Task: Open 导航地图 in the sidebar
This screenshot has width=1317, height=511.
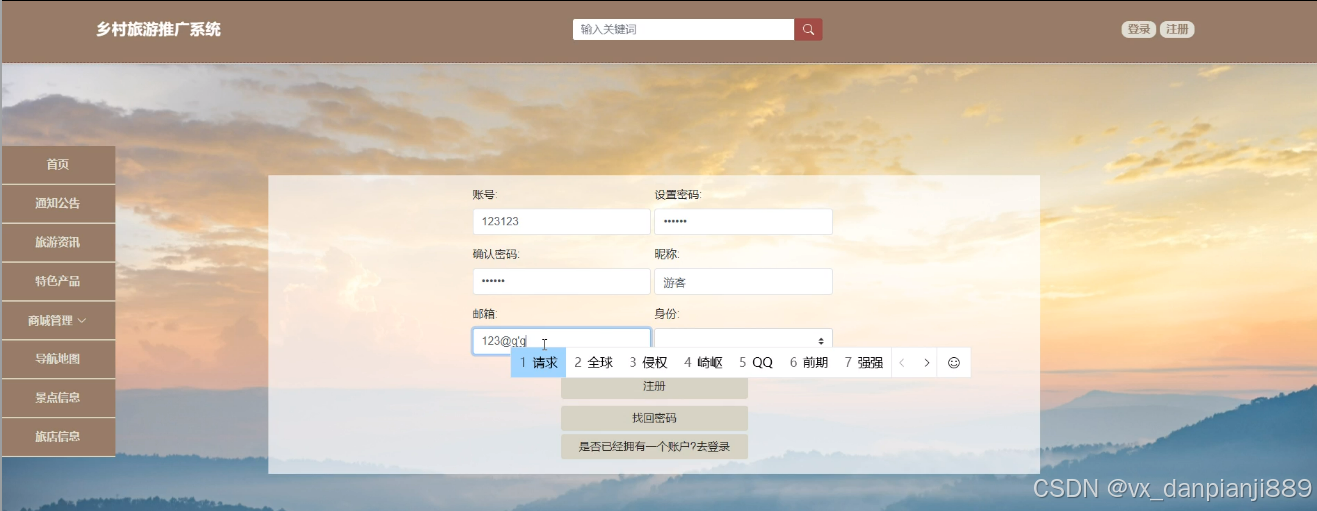Action: 58,359
